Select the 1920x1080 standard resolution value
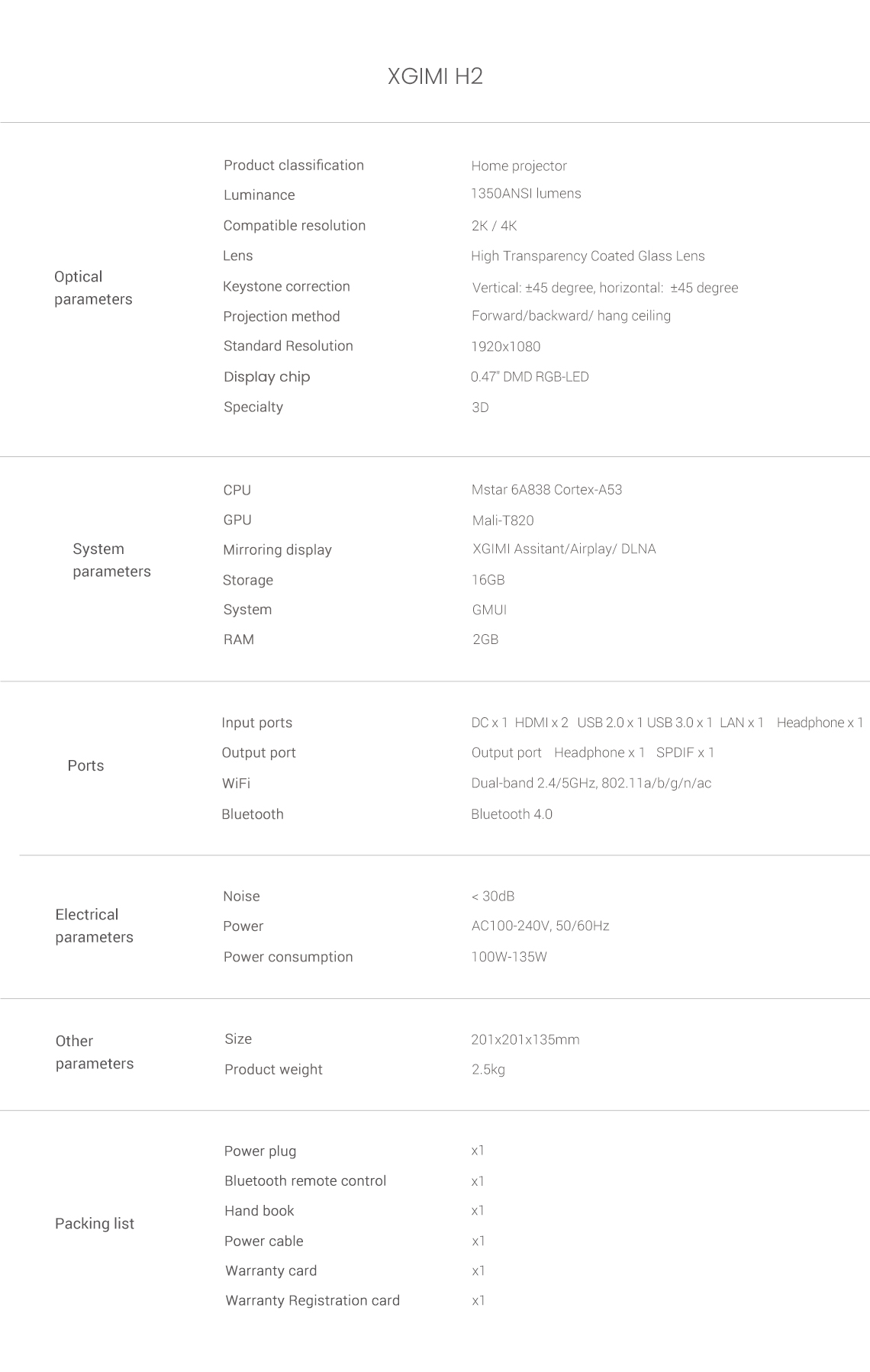 (505, 346)
